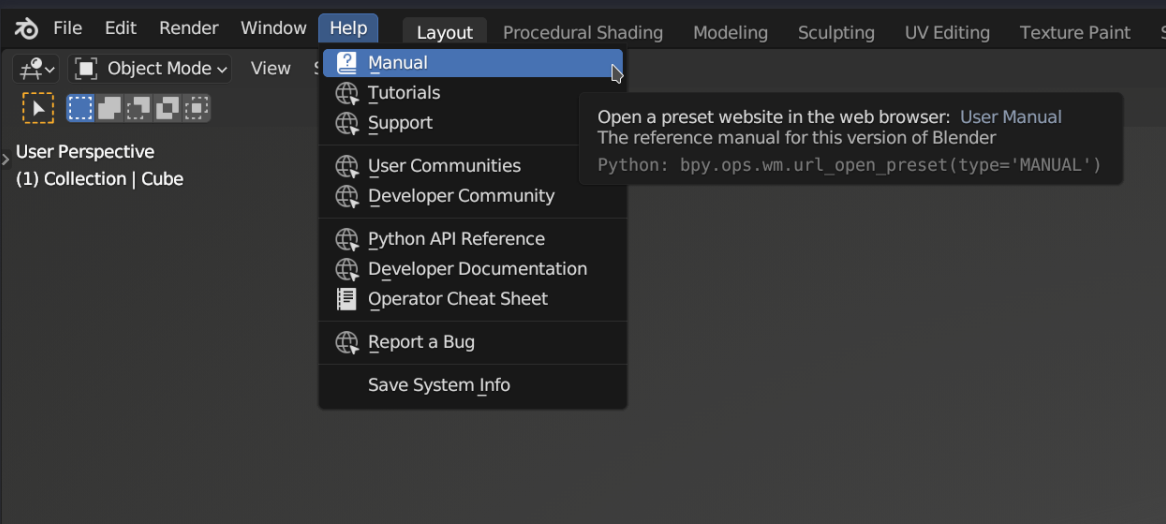
Task: Choose the Invert Existing Selection icon
Action: click(168, 107)
